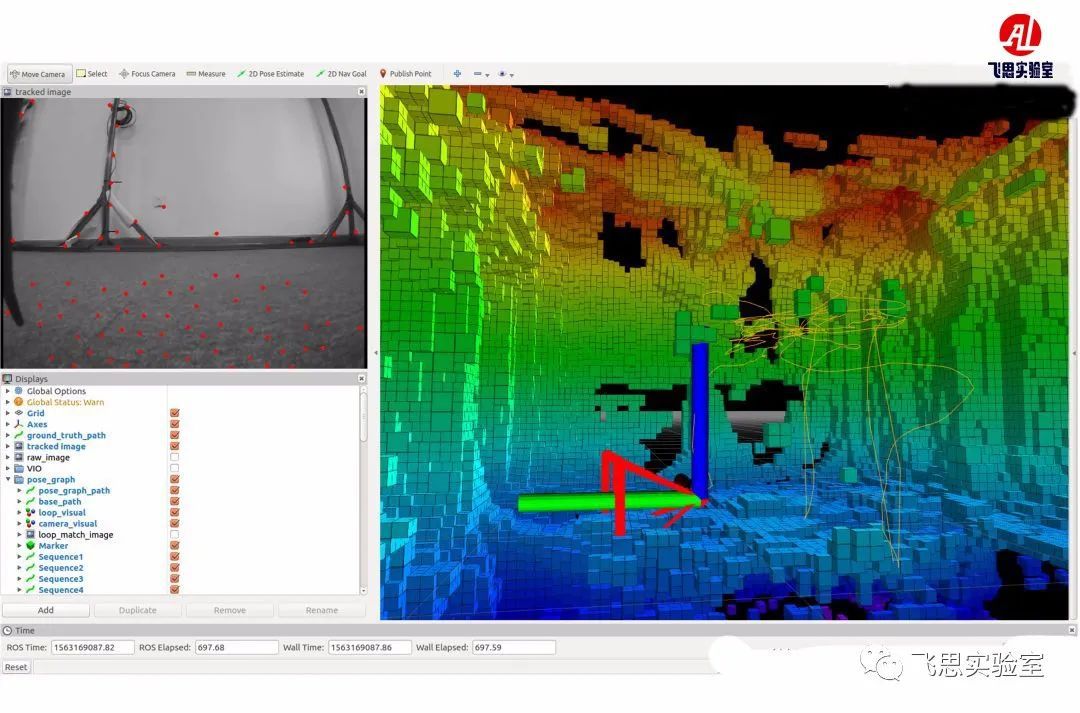This screenshot has width=1080, height=713.
Task: Select the 2D Nav Goal tool
Action: 341,74
